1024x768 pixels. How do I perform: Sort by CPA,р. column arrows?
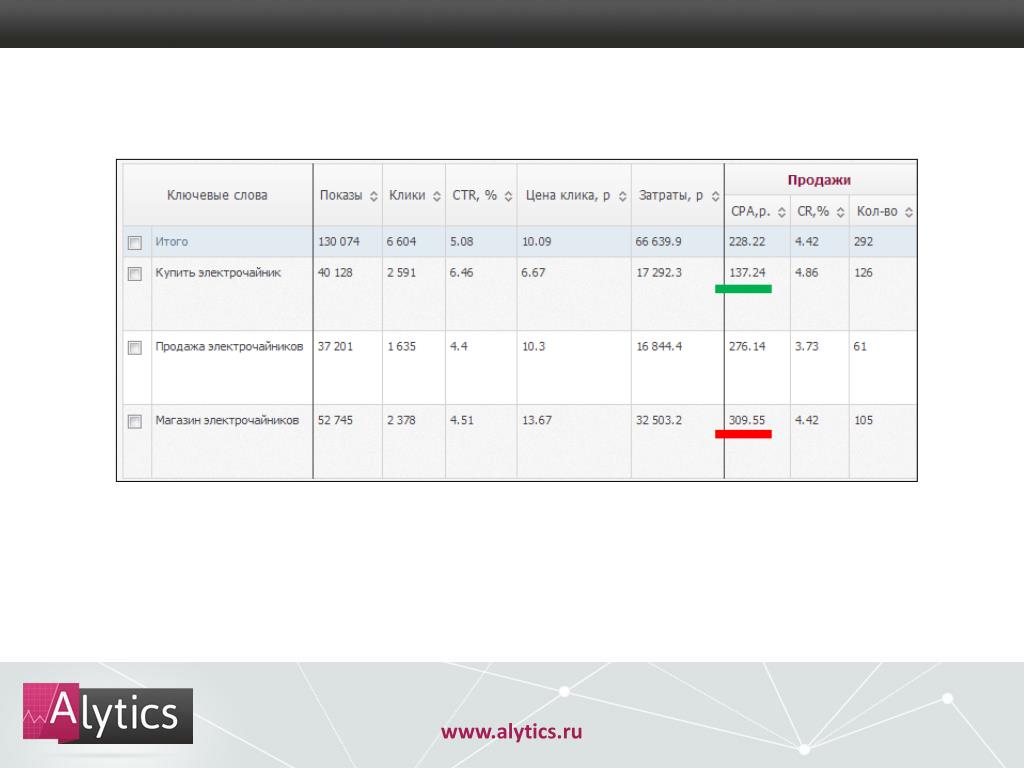point(781,212)
